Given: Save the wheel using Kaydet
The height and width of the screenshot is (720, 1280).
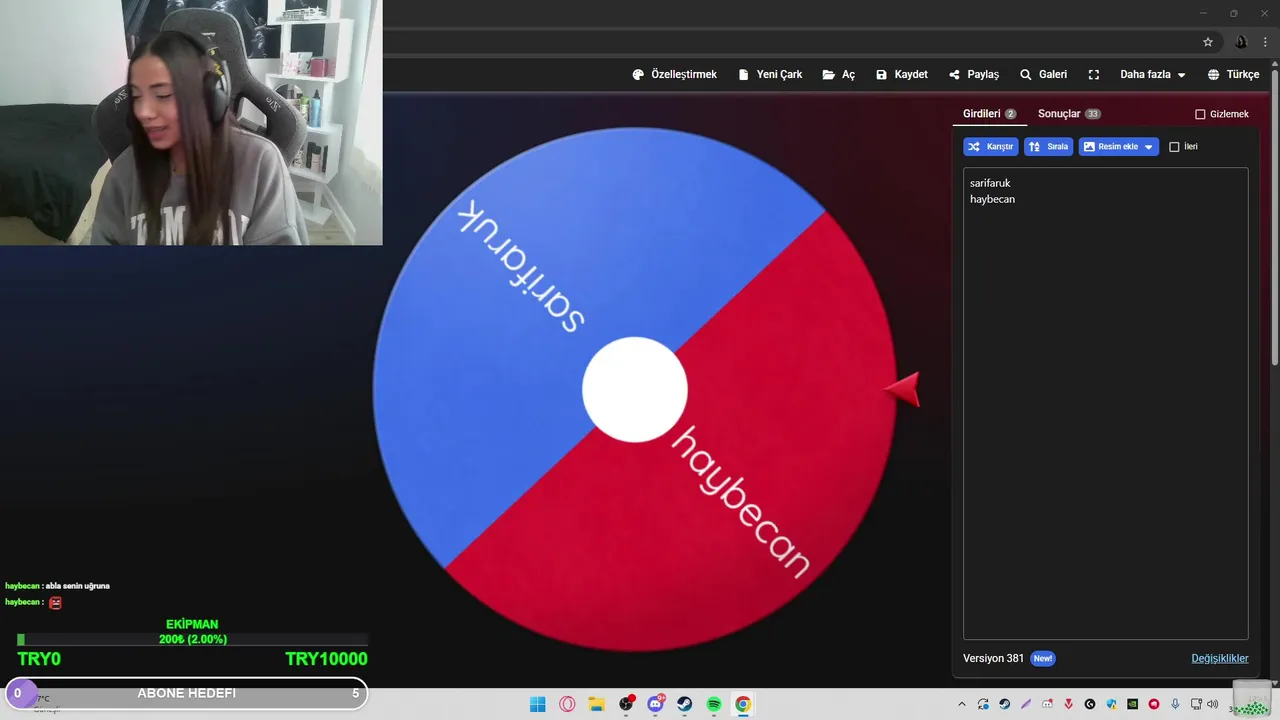Looking at the screenshot, I should [901, 75].
